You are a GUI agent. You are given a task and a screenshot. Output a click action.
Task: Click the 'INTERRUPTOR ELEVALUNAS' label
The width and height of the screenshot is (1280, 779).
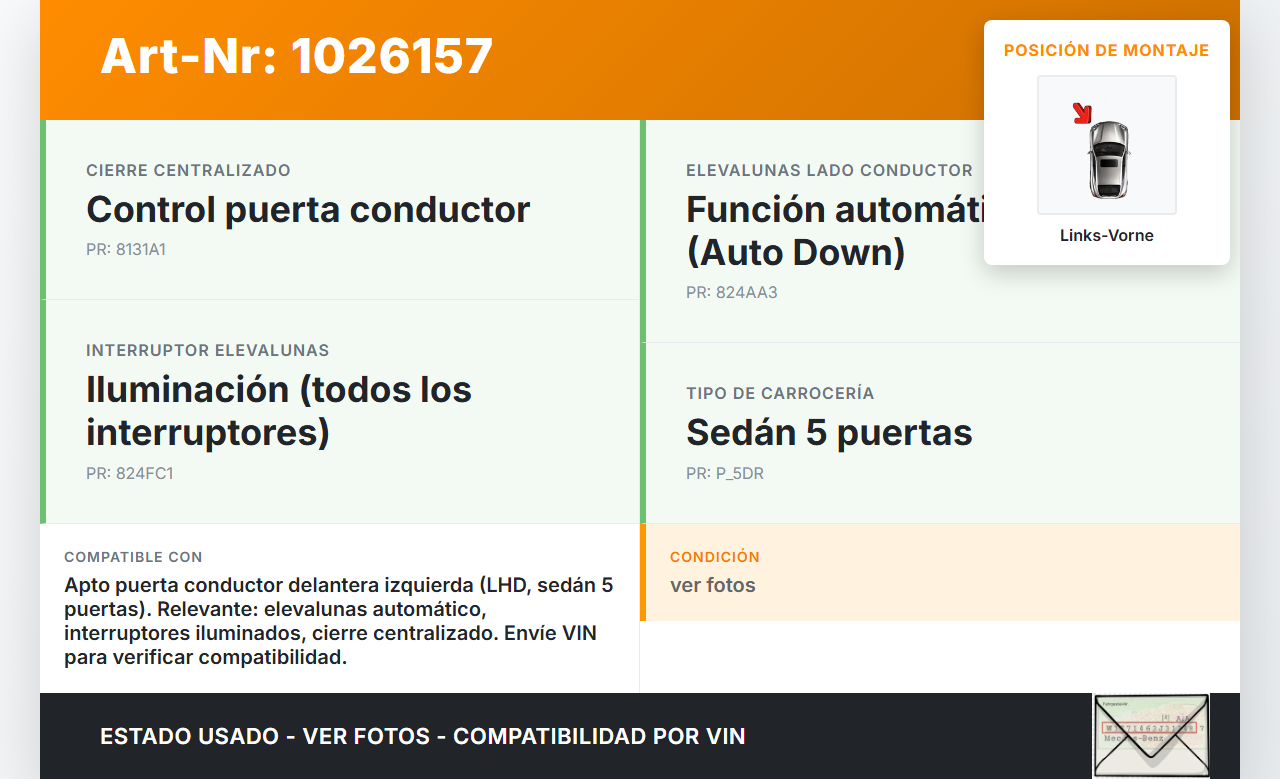208,351
